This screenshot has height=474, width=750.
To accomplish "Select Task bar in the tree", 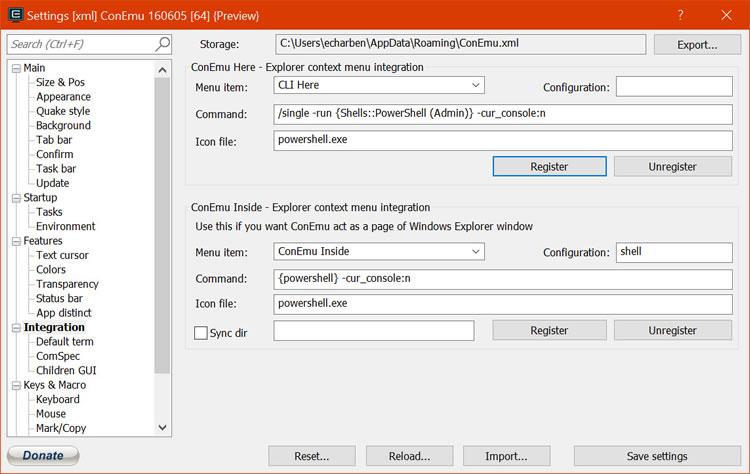I will [x=56, y=168].
